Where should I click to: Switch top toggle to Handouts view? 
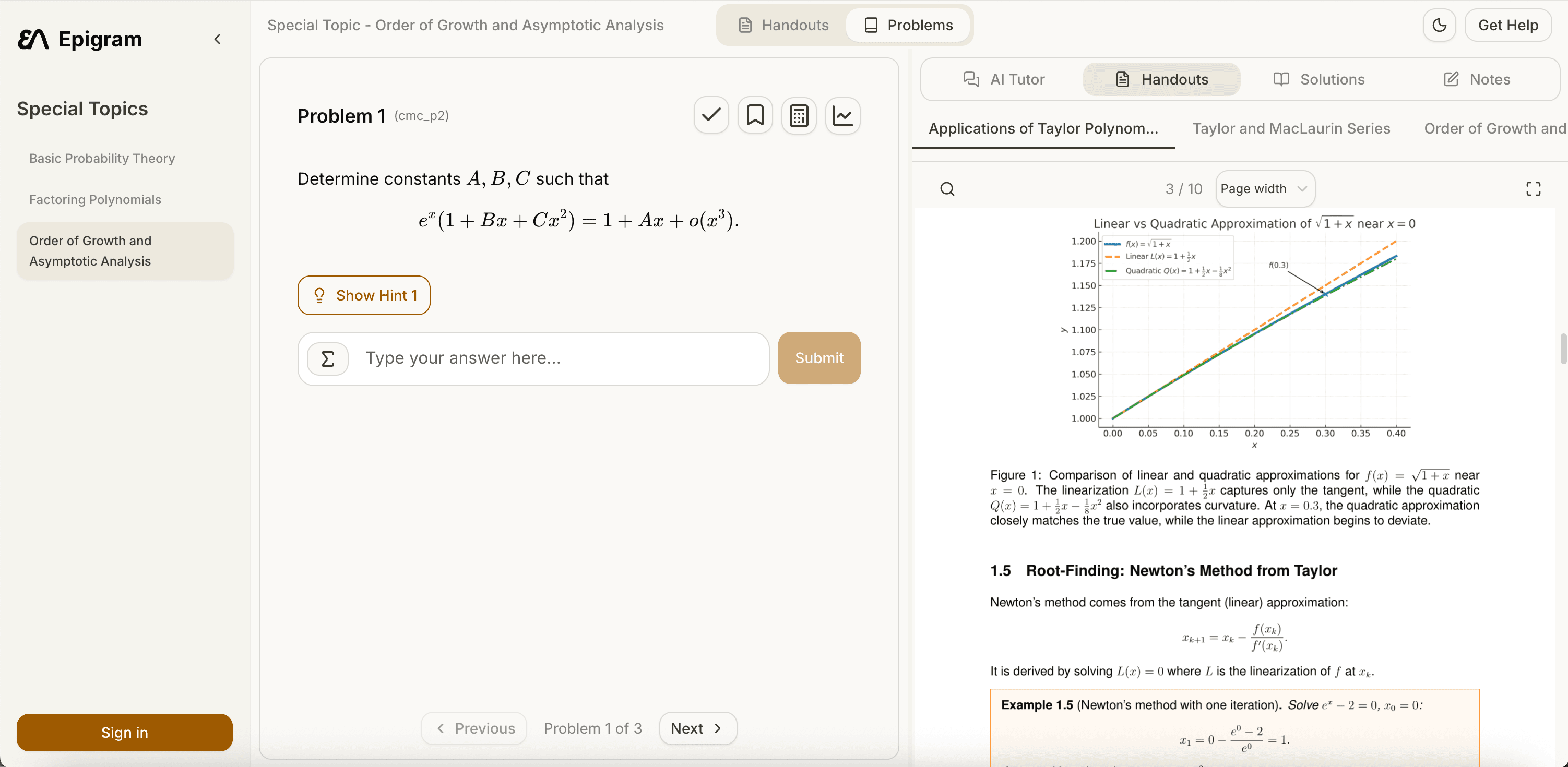(783, 25)
